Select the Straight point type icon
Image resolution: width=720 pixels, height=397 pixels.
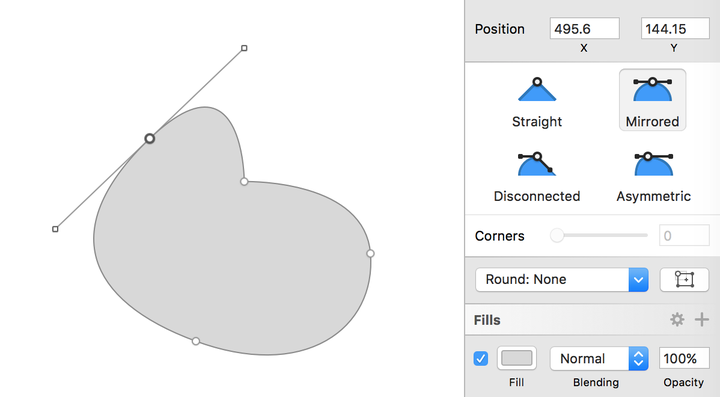pyautogui.click(x=537, y=90)
